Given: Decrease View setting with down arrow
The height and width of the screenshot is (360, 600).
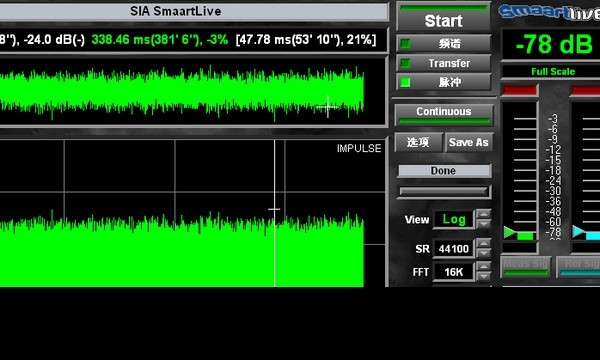Looking at the screenshot, I should [484, 224].
